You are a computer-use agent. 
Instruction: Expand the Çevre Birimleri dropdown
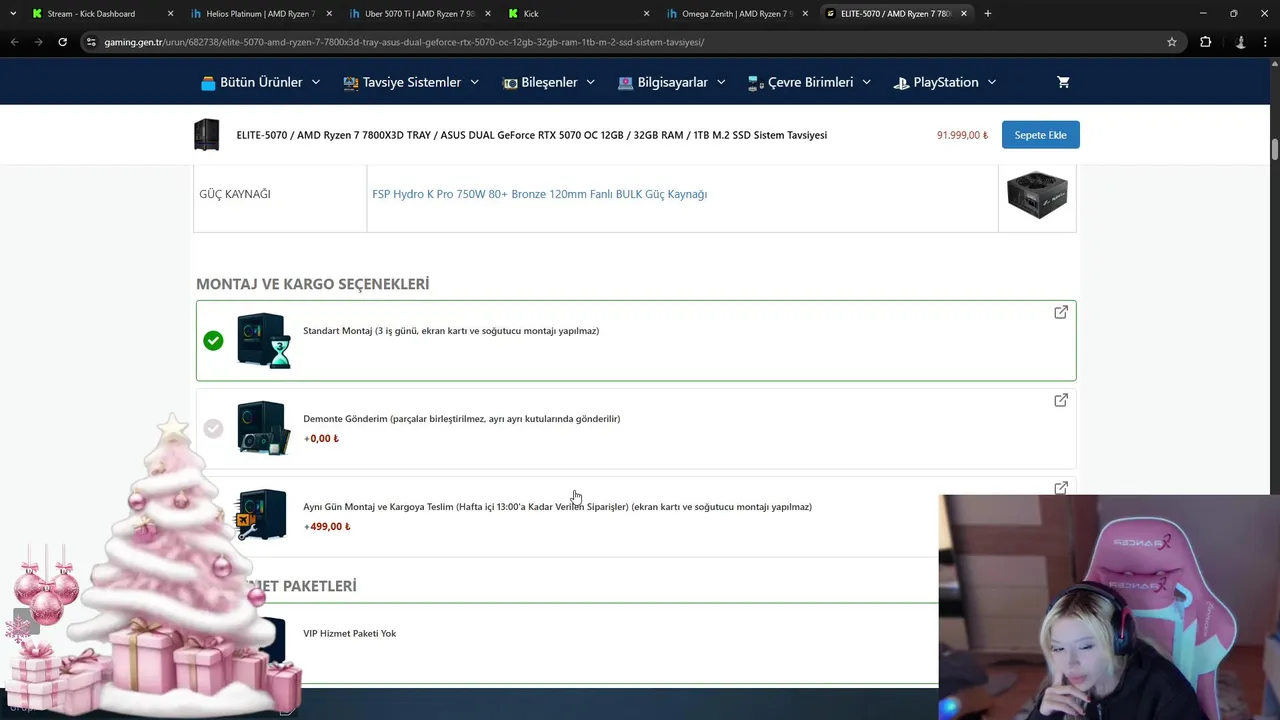pyautogui.click(x=809, y=82)
